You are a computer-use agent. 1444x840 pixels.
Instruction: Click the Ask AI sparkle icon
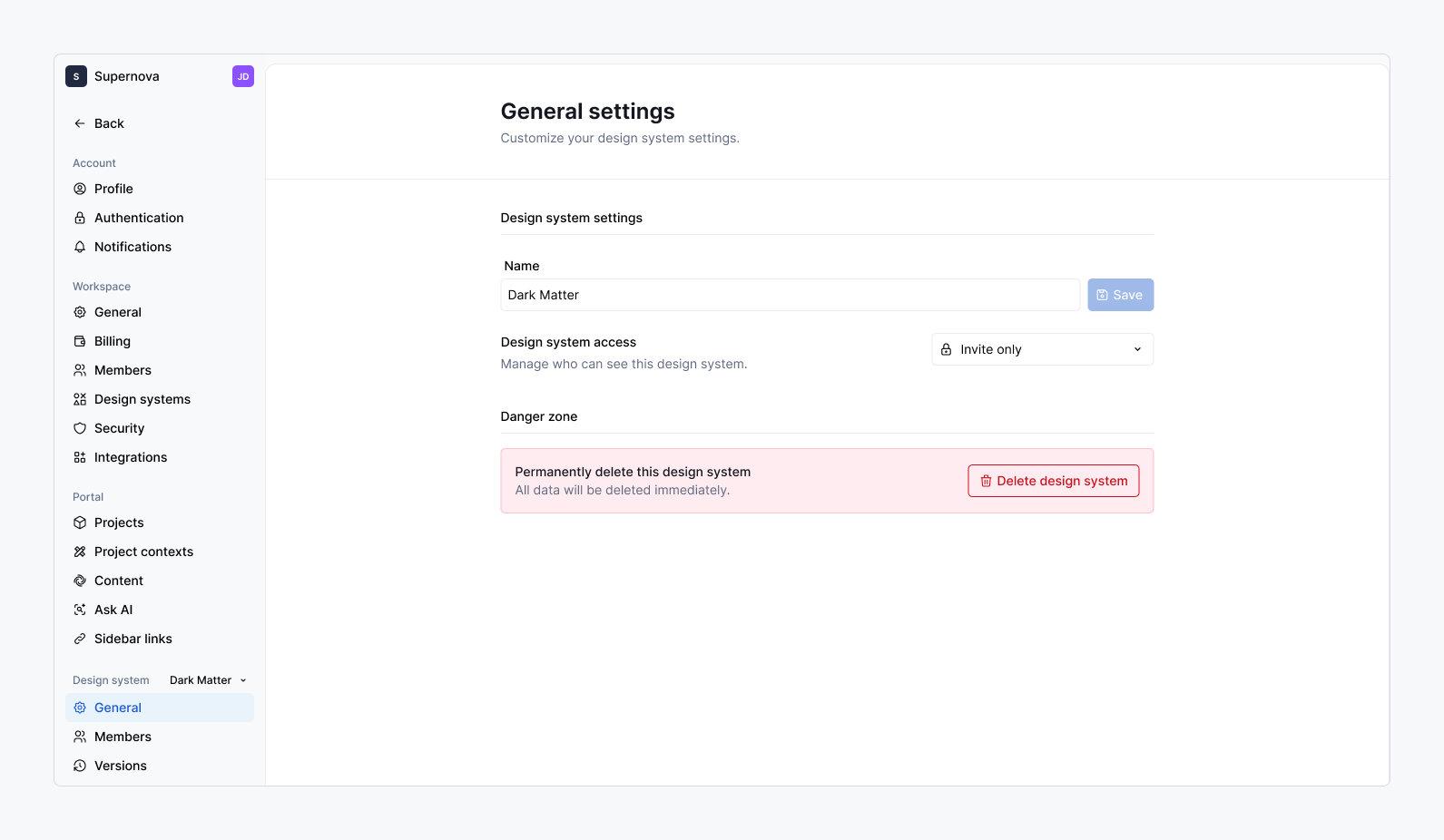click(80, 610)
